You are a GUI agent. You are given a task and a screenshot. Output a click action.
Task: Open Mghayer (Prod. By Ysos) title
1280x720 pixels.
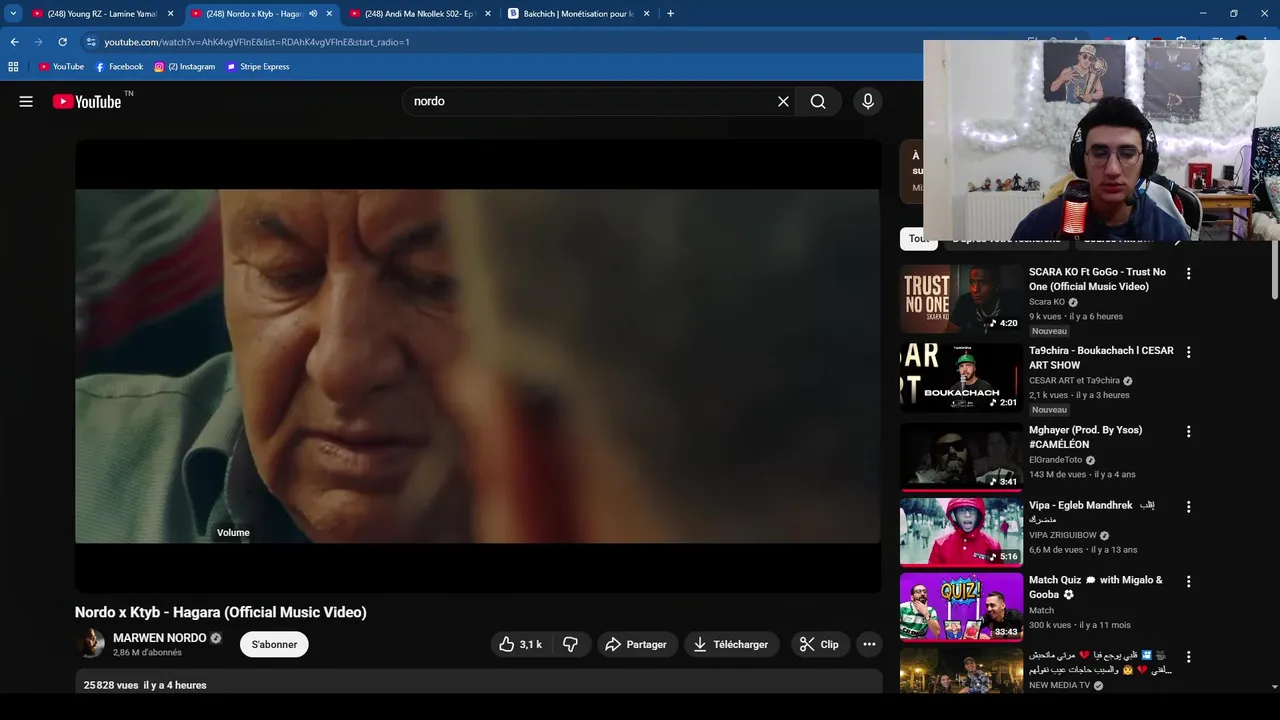click(1085, 437)
